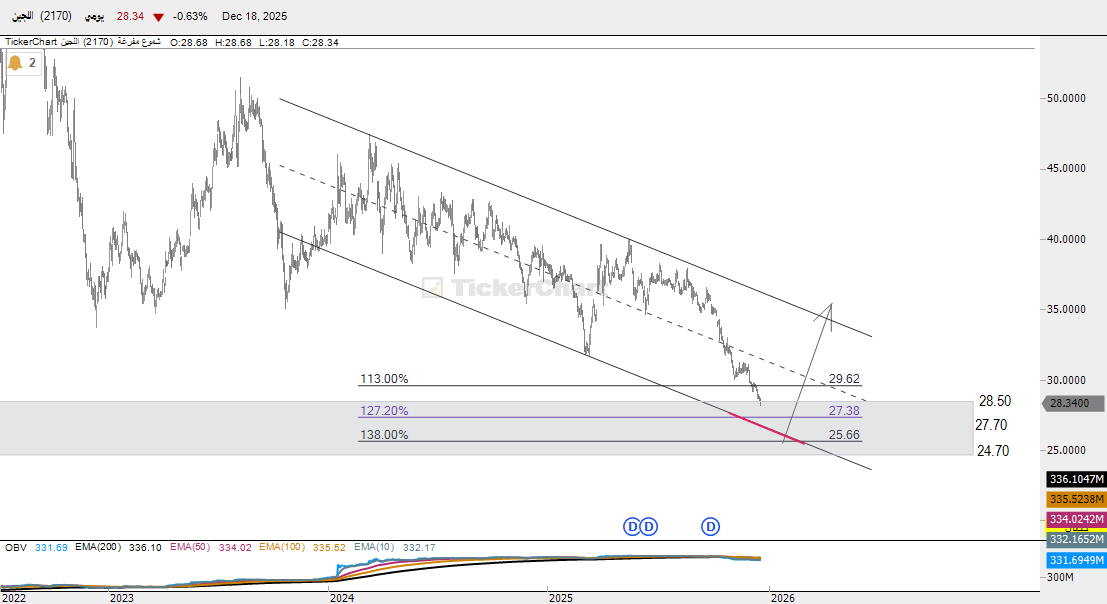
Task: Select the pink trendline segment
Action: (767, 427)
